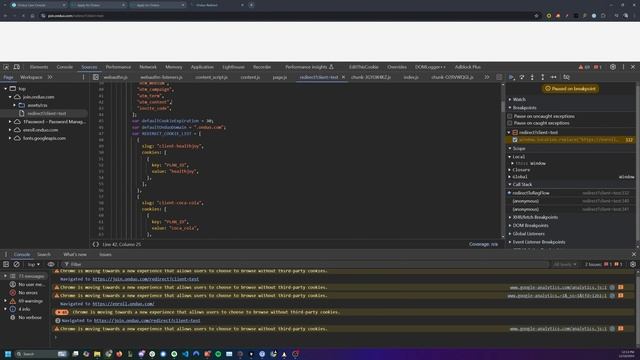Close the redirect?client=test file tab
Image resolution: width=640 pixels, height=360 pixels.
click(x=343, y=77)
